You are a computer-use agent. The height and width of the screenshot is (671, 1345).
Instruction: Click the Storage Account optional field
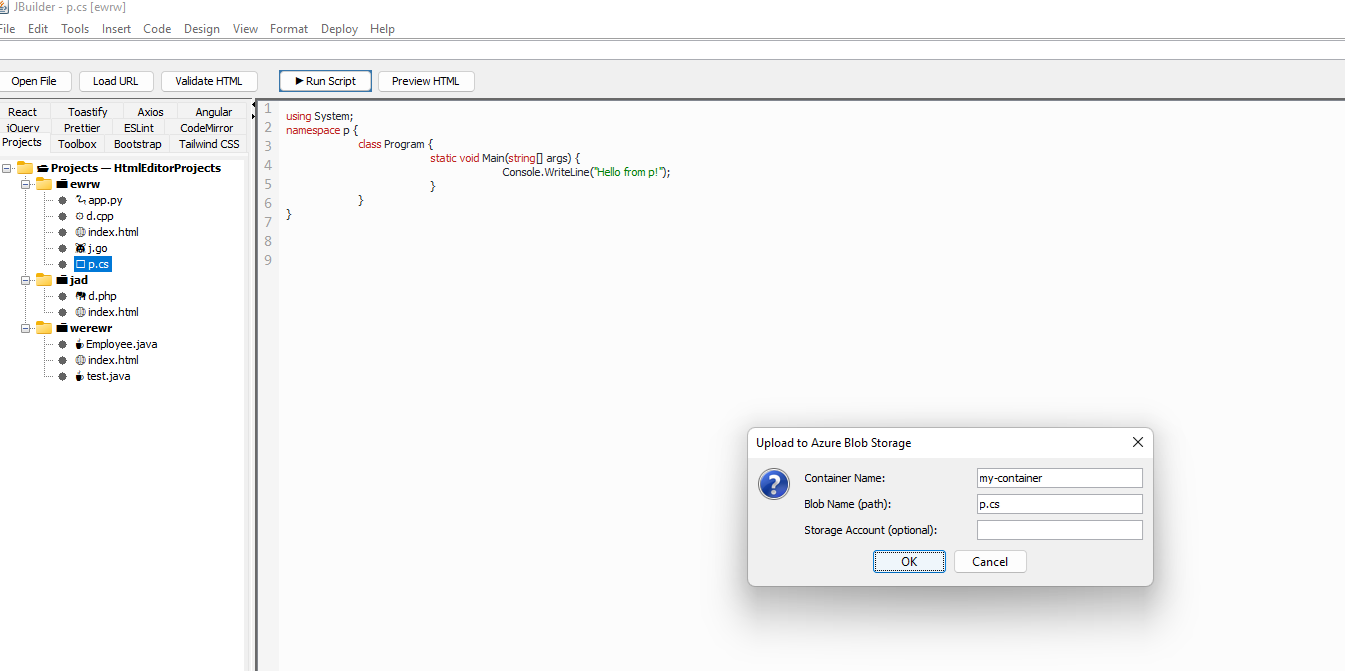click(x=1059, y=530)
